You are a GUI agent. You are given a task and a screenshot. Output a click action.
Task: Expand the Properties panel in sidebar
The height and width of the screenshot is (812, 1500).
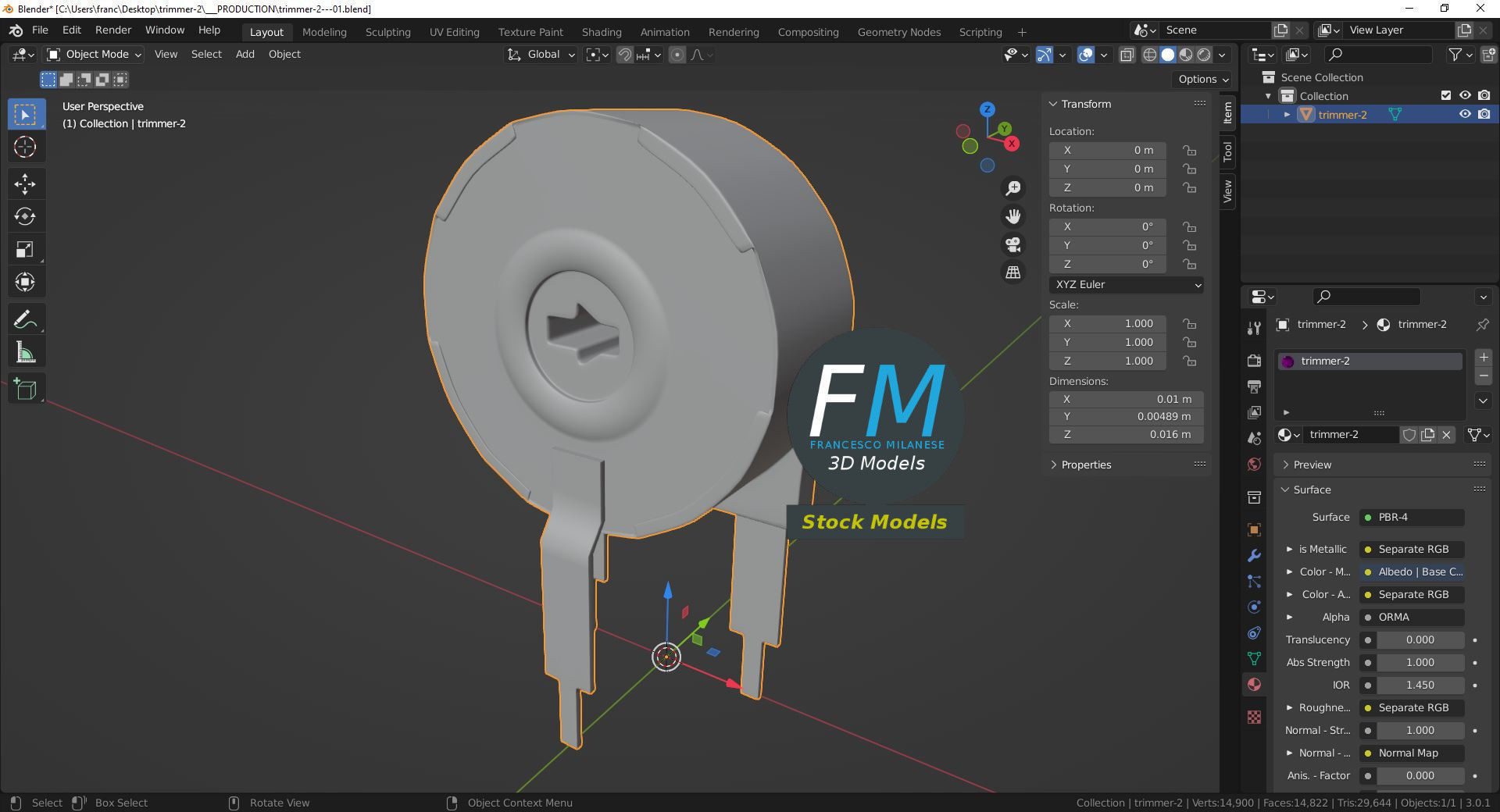(x=1053, y=465)
